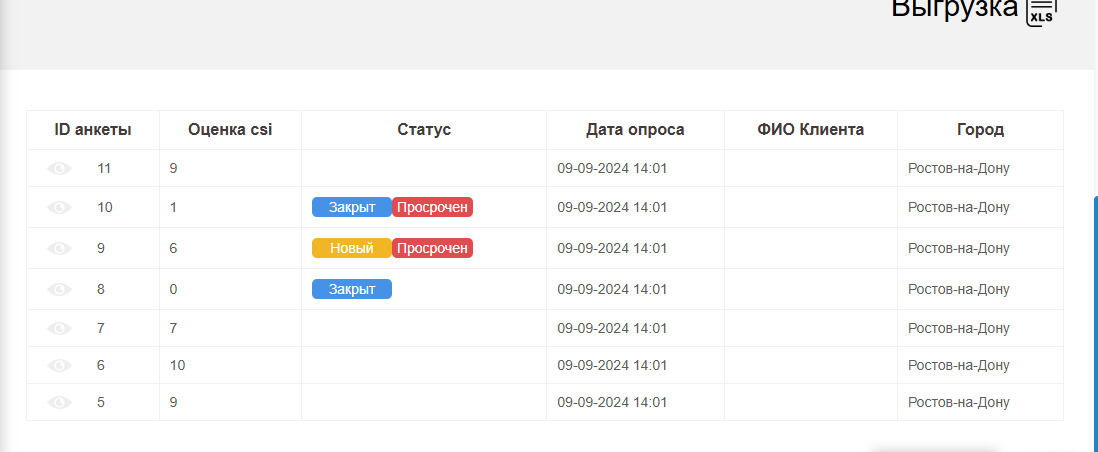This screenshot has height=452, width=1098.
Task: Click the yellow "Новый" badge for survey 9
Action: tap(351, 248)
